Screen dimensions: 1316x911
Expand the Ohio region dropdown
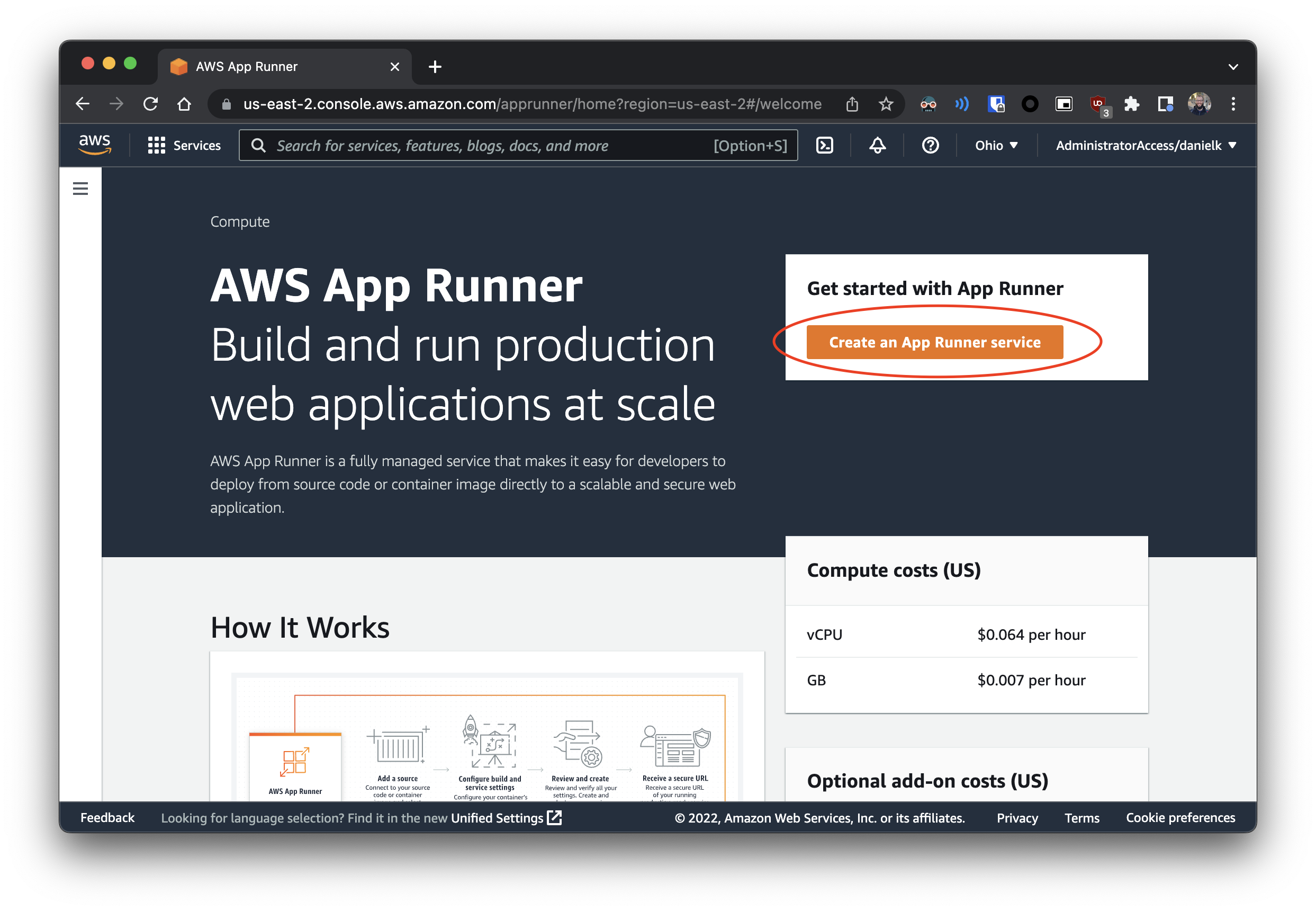pos(996,146)
